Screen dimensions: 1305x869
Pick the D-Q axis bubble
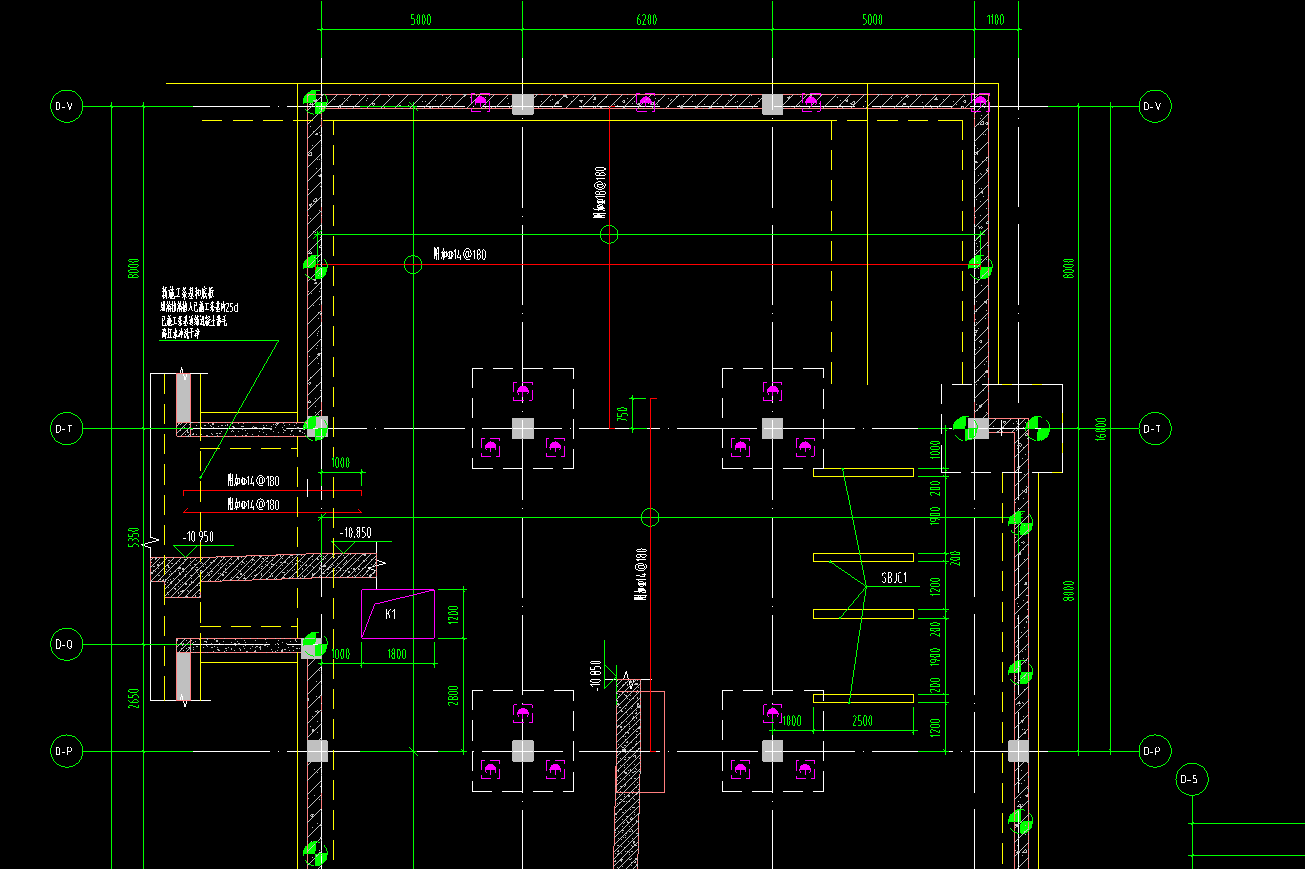(65, 645)
